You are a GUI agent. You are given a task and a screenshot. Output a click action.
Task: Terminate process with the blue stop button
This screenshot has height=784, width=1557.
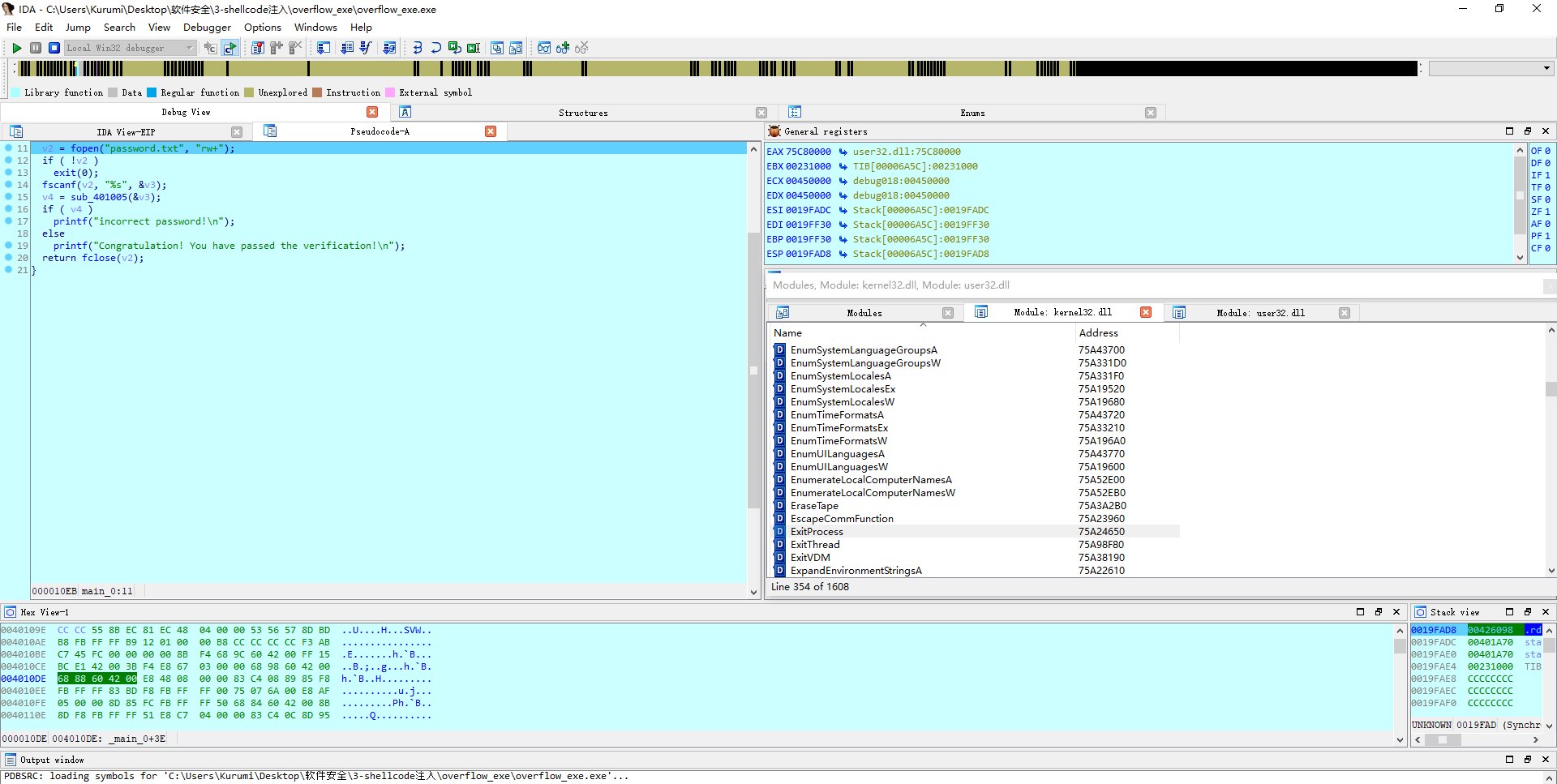click(54, 48)
